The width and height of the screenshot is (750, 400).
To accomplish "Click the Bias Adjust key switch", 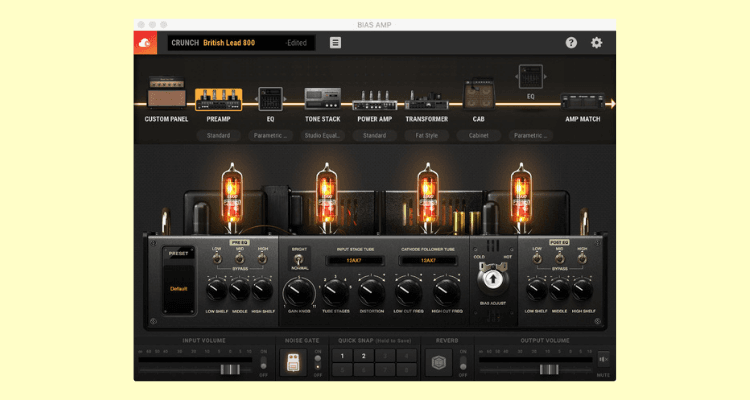I will [493, 279].
